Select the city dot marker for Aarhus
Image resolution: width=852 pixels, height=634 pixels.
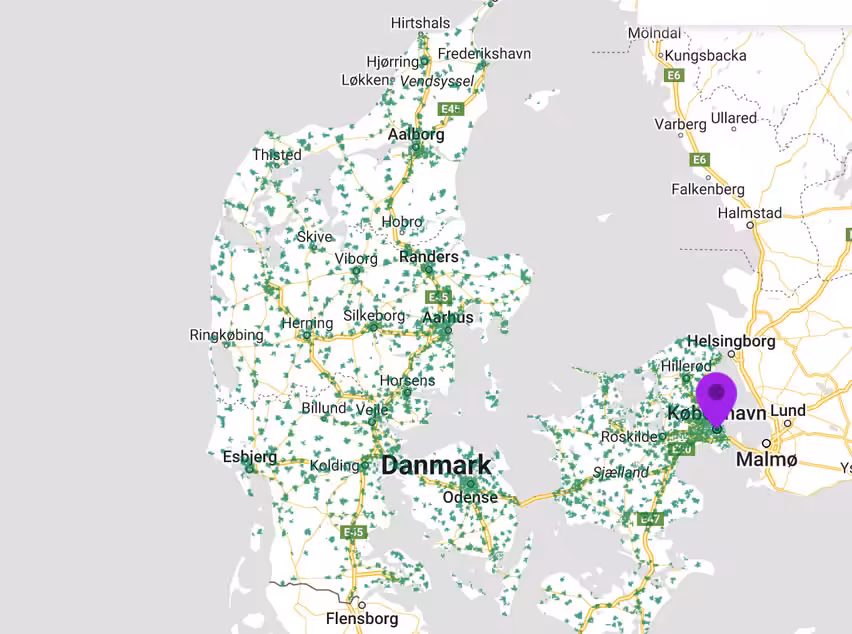click(x=448, y=330)
